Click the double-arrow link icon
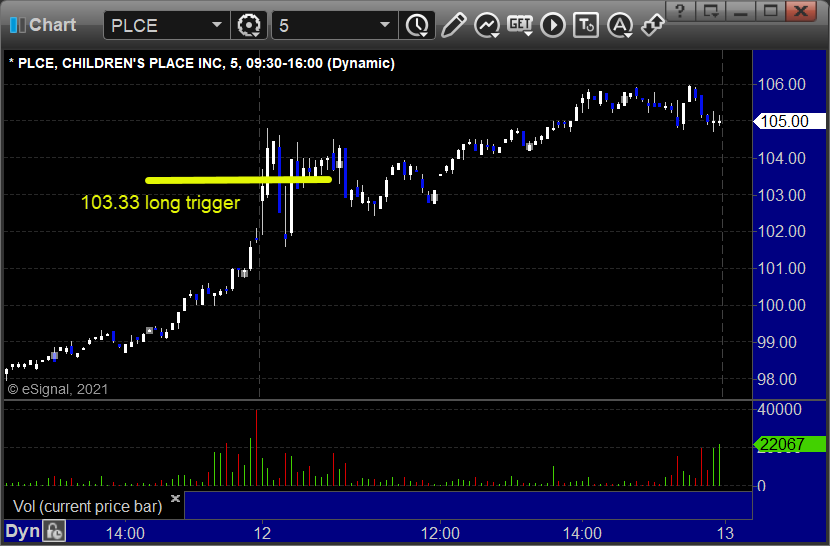 pos(653,25)
